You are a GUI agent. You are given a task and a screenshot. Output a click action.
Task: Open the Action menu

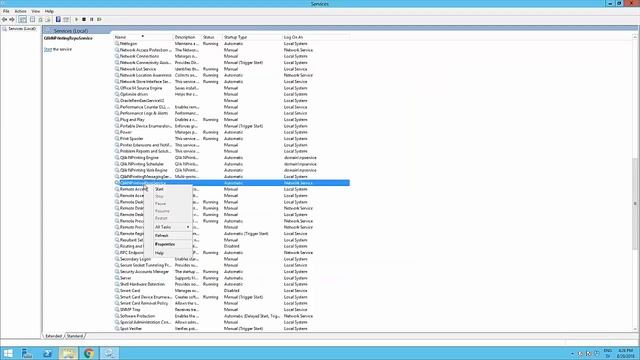(x=20, y=11)
